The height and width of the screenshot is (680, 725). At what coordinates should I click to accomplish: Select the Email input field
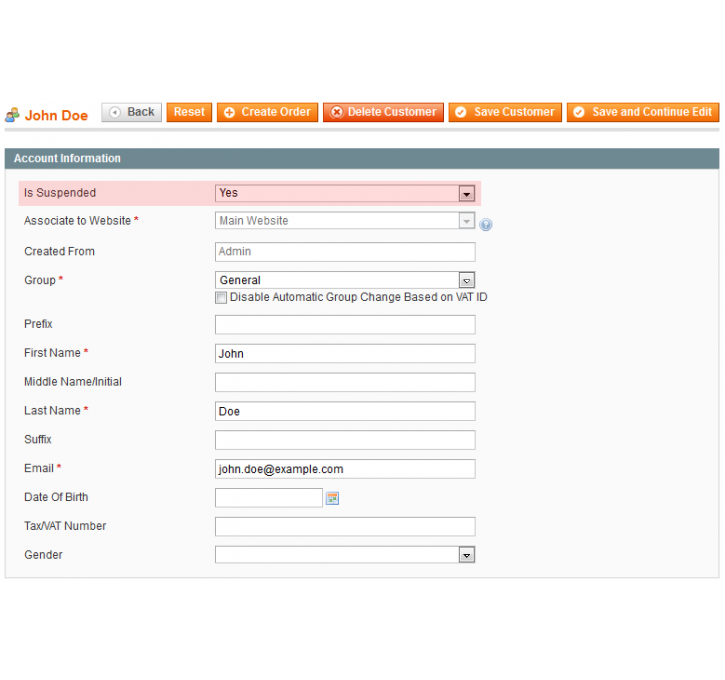[x=345, y=469]
